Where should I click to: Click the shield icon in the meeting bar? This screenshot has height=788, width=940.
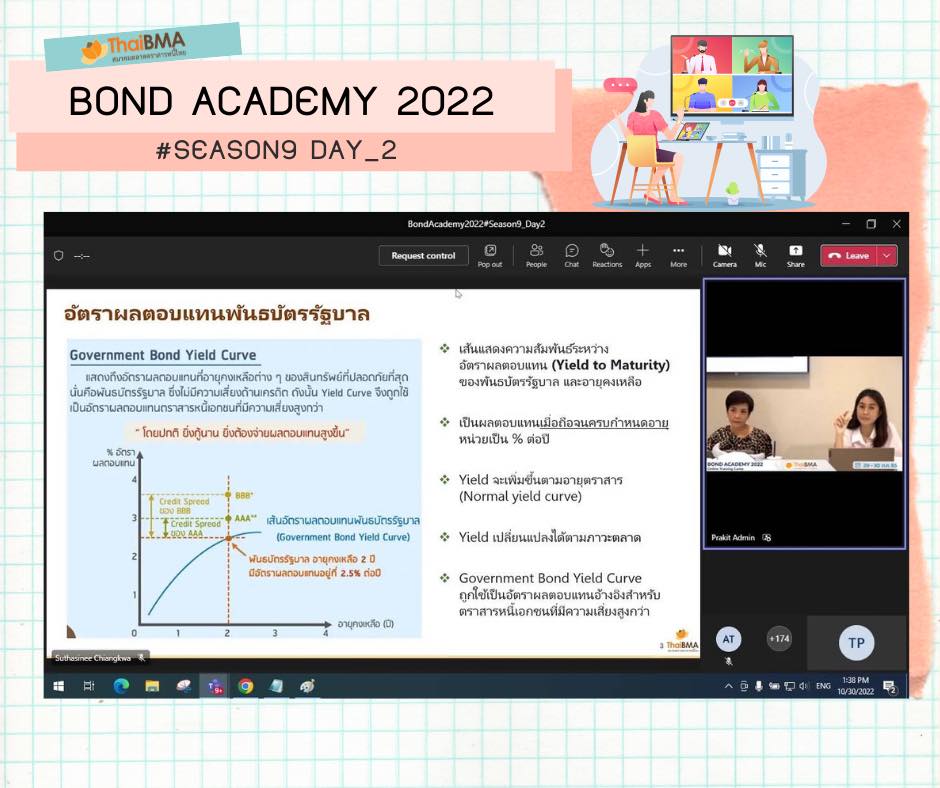coord(58,256)
